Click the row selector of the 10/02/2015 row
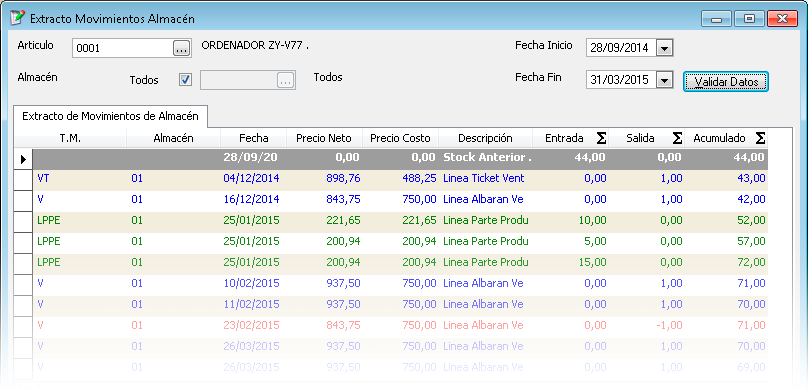Viewport: 808px width, 392px height. point(23,284)
